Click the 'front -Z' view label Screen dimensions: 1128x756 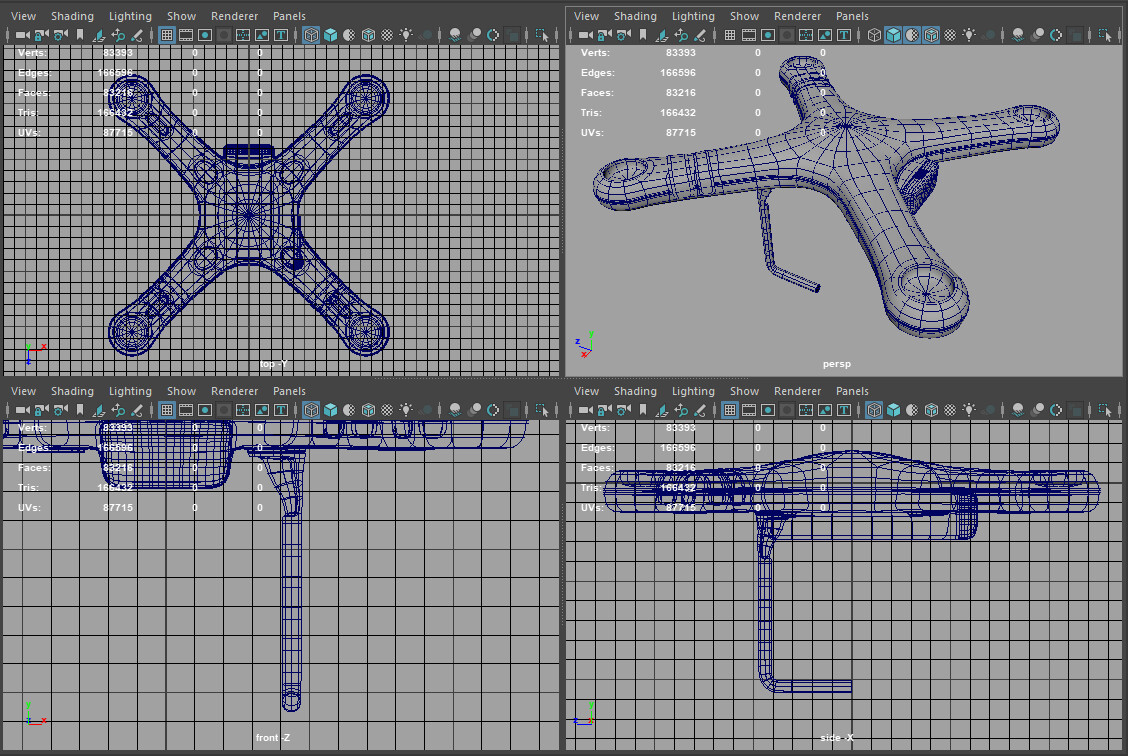[x=273, y=738]
